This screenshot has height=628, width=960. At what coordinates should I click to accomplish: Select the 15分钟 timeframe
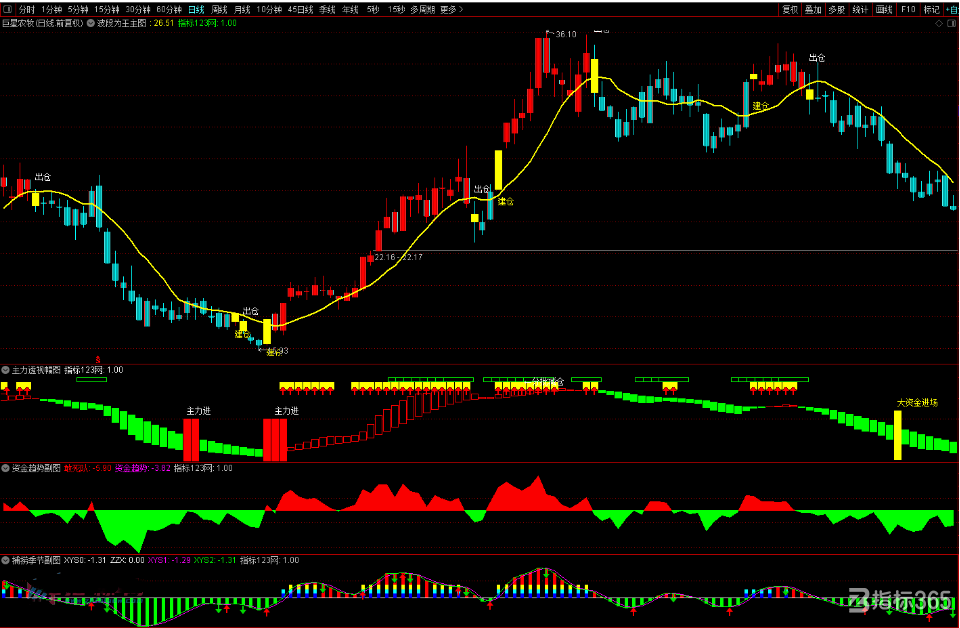(x=107, y=9)
